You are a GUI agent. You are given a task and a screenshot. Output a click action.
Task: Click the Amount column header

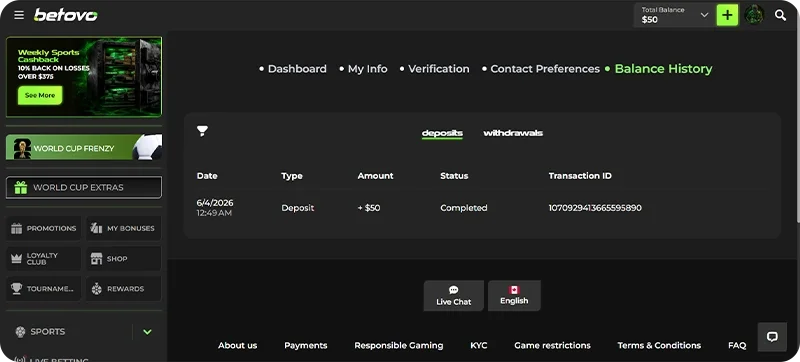click(x=376, y=176)
